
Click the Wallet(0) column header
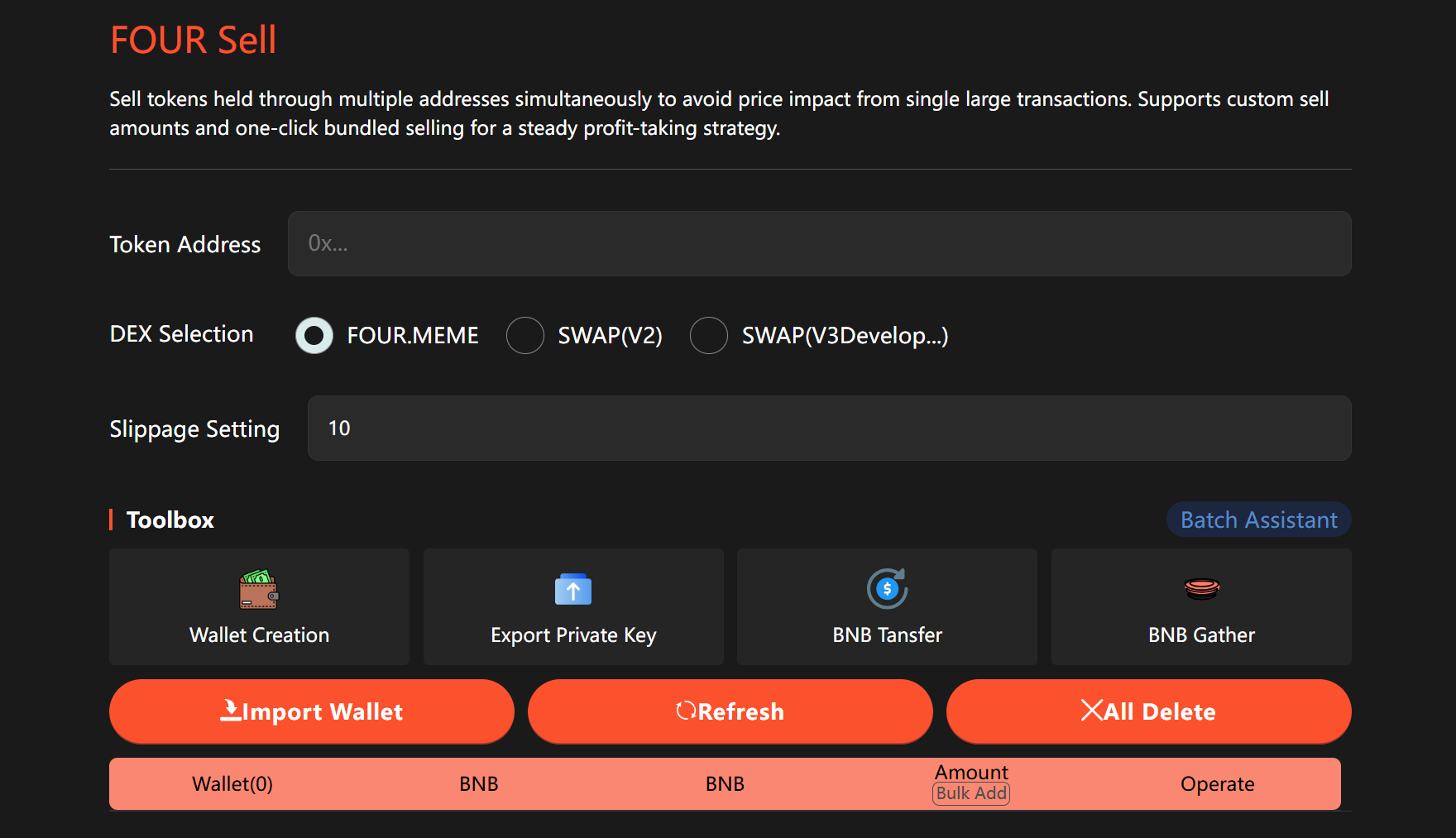tap(232, 784)
